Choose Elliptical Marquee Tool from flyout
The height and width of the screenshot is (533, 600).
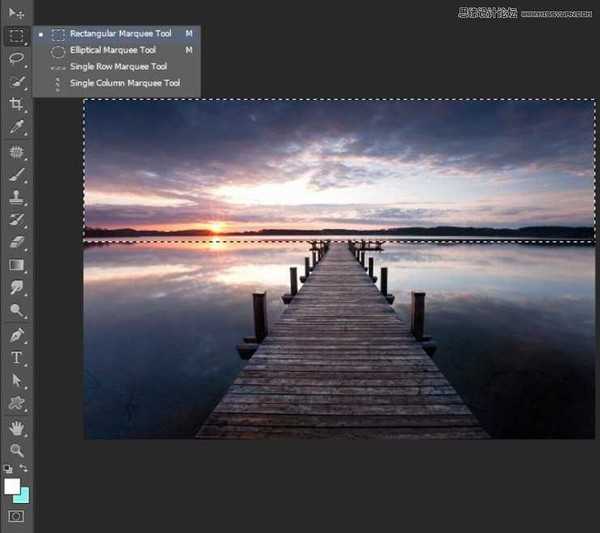pyautogui.click(x=112, y=50)
